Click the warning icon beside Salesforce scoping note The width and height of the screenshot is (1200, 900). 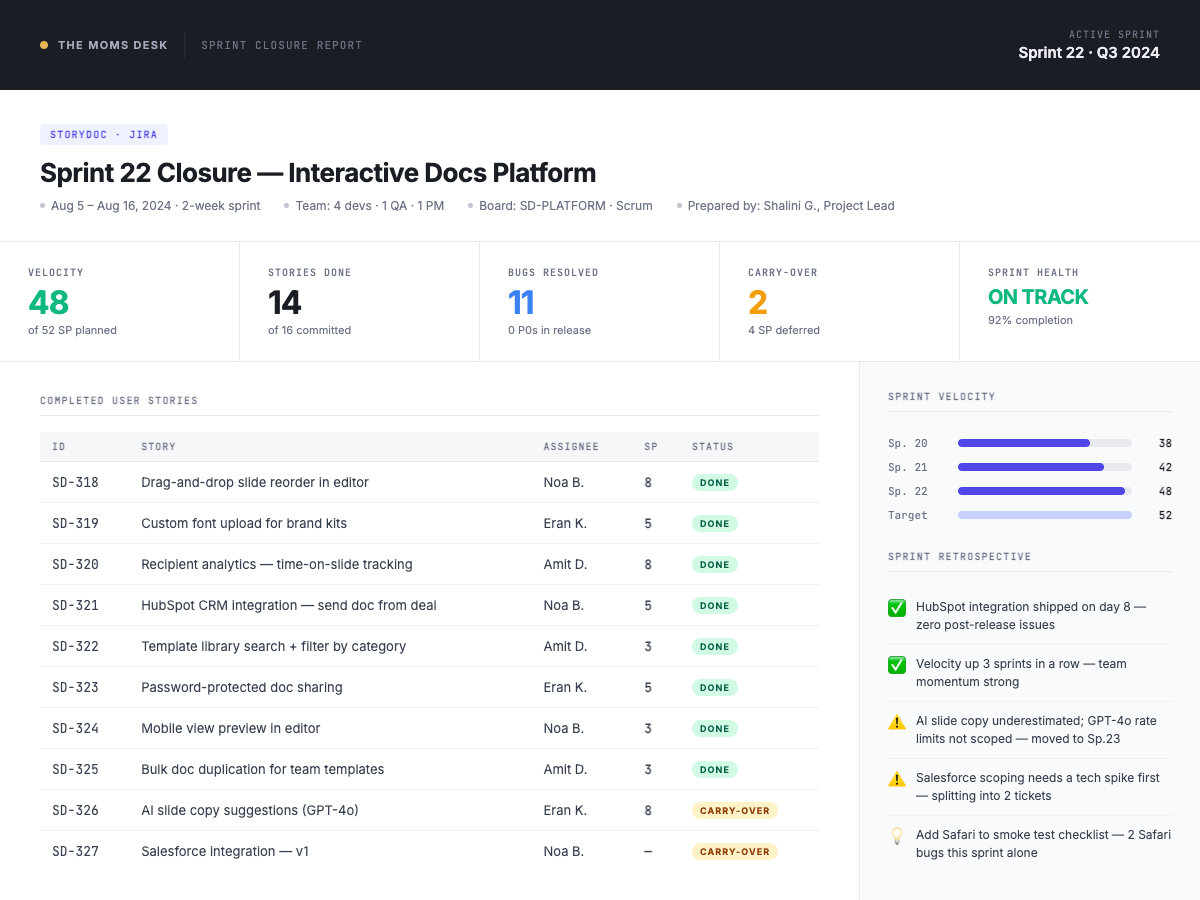(897, 778)
